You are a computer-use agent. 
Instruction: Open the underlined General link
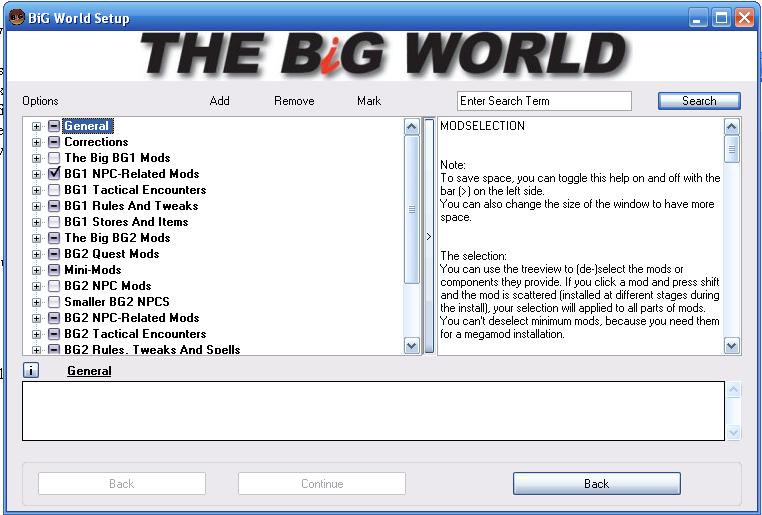click(x=89, y=371)
